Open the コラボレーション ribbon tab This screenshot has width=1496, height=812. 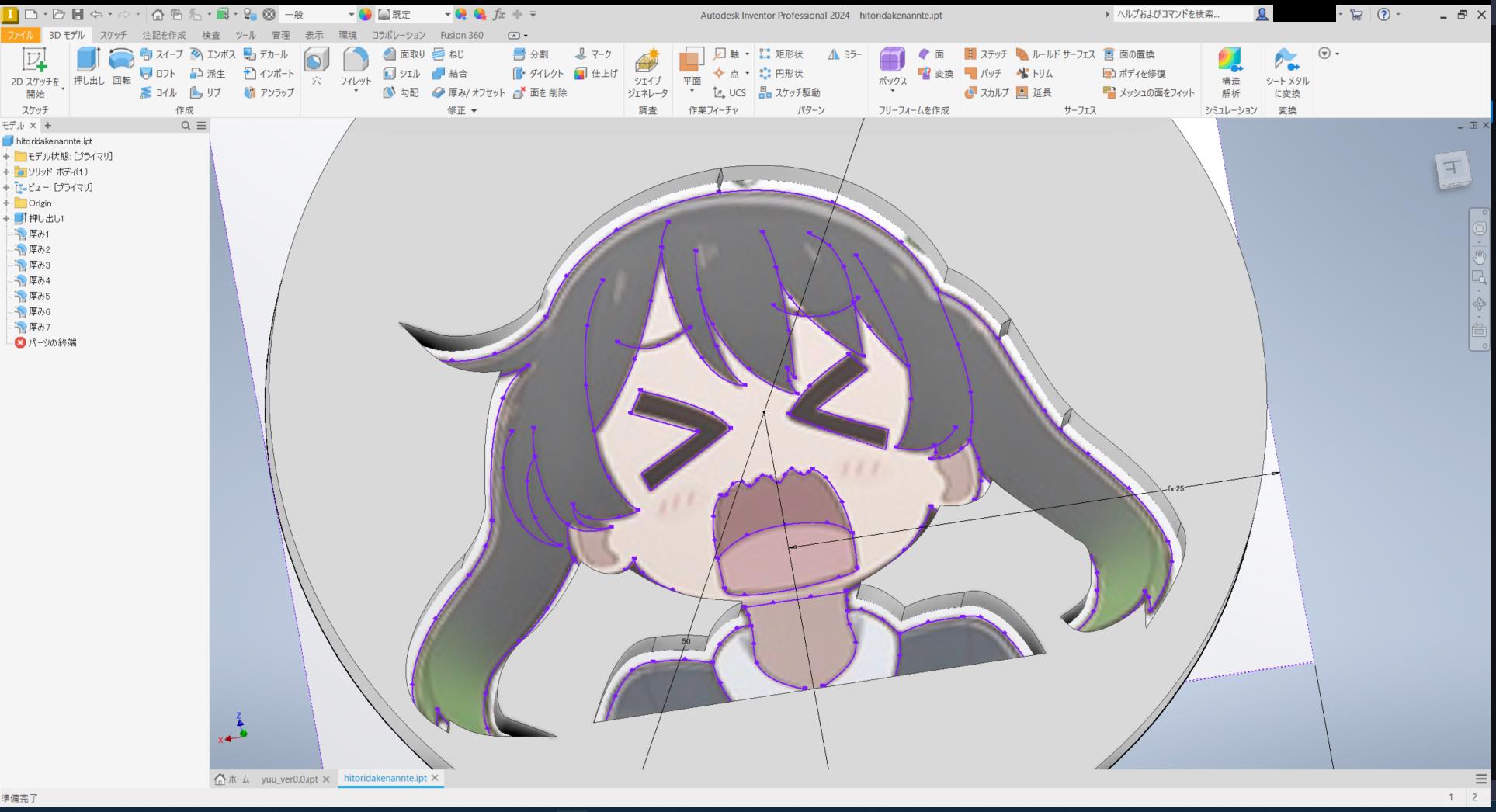click(399, 35)
